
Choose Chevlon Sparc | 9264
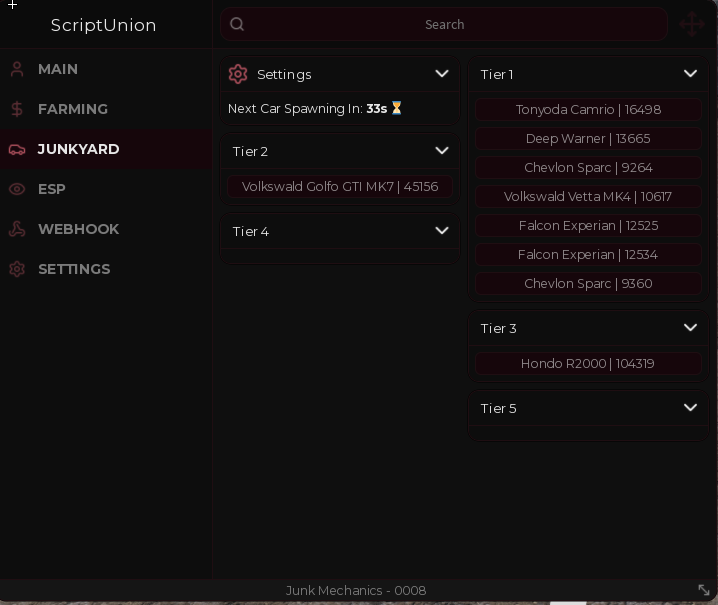(x=588, y=168)
